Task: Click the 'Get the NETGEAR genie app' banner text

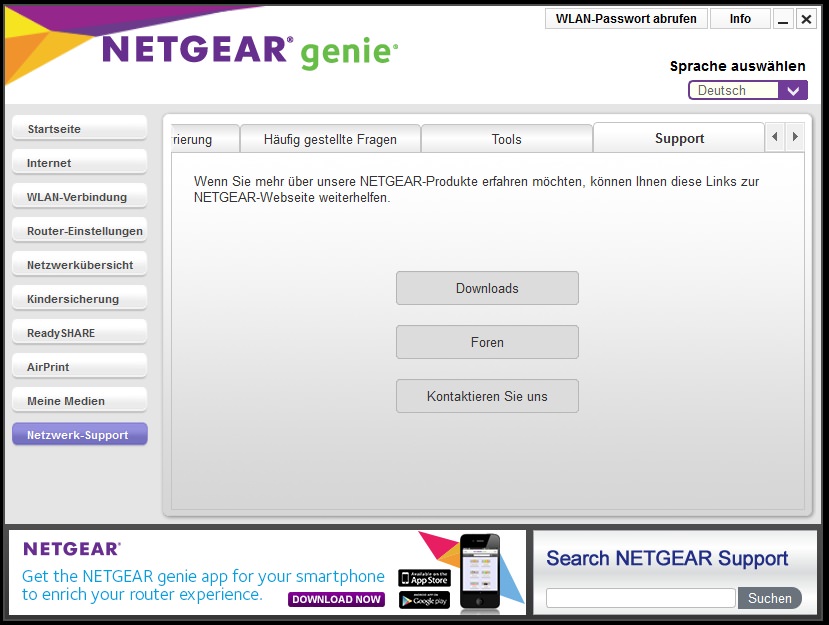Action: pyautogui.click(x=203, y=585)
